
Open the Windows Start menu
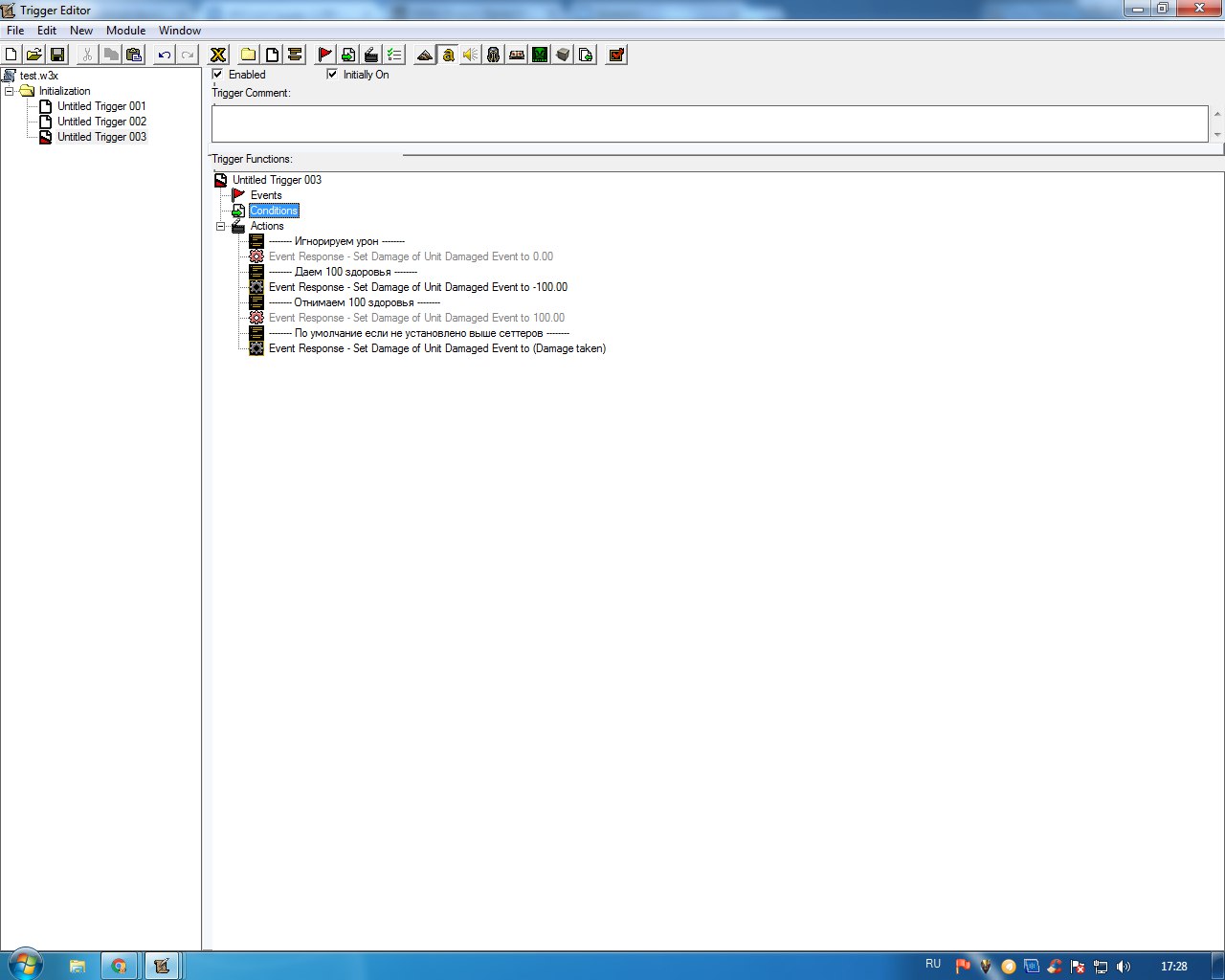click(x=24, y=964)
